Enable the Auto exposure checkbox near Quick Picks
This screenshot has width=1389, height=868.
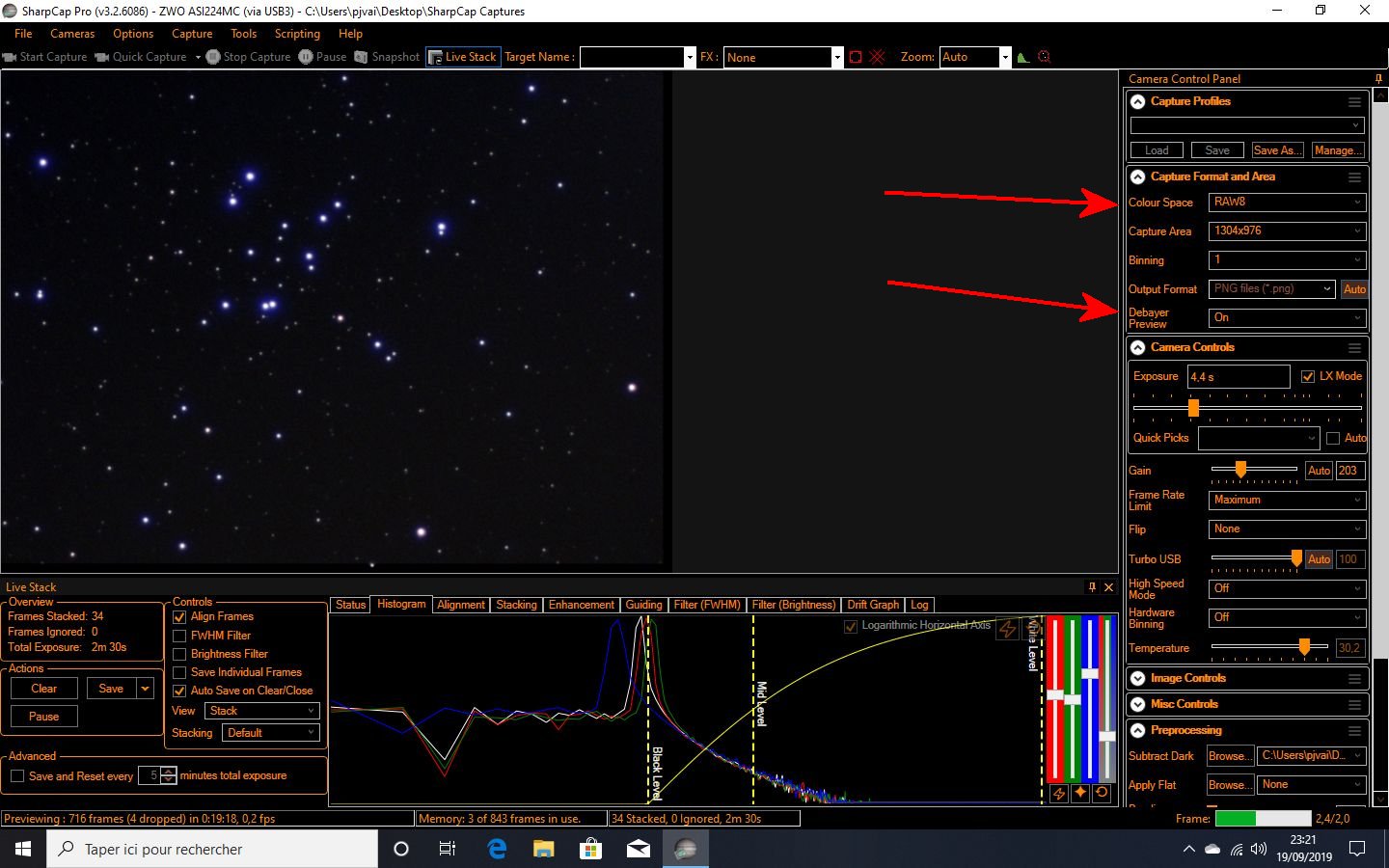[x=1333, y=438]
